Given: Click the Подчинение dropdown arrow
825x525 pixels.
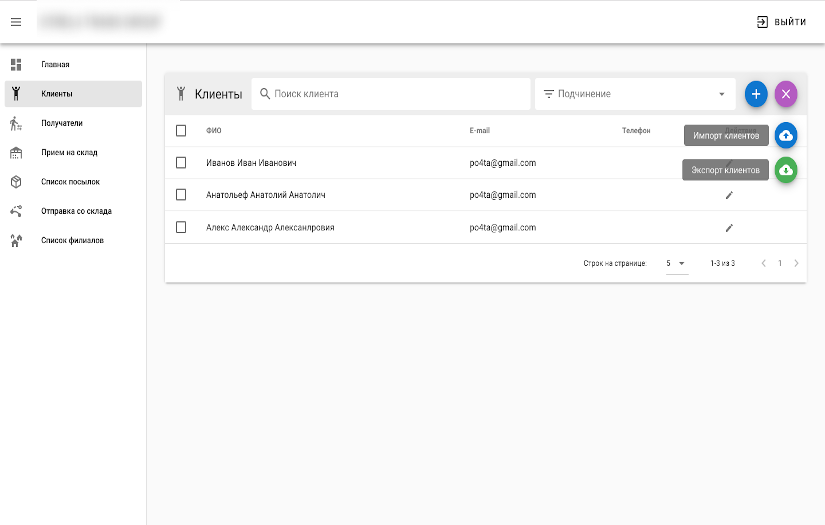Looking at the screenshot, I should [721, 94].
